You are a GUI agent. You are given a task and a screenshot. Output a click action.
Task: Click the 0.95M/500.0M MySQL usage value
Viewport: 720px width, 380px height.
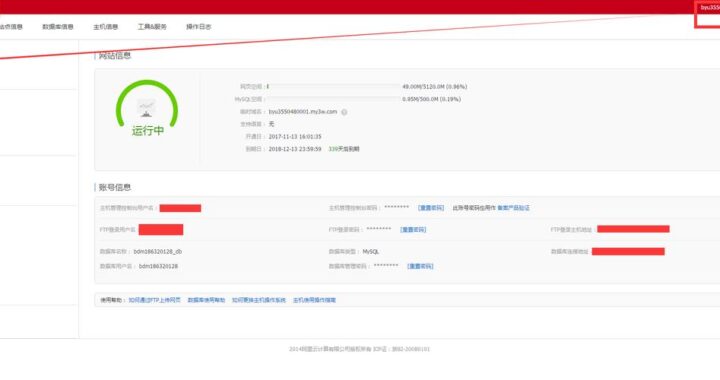431,99
